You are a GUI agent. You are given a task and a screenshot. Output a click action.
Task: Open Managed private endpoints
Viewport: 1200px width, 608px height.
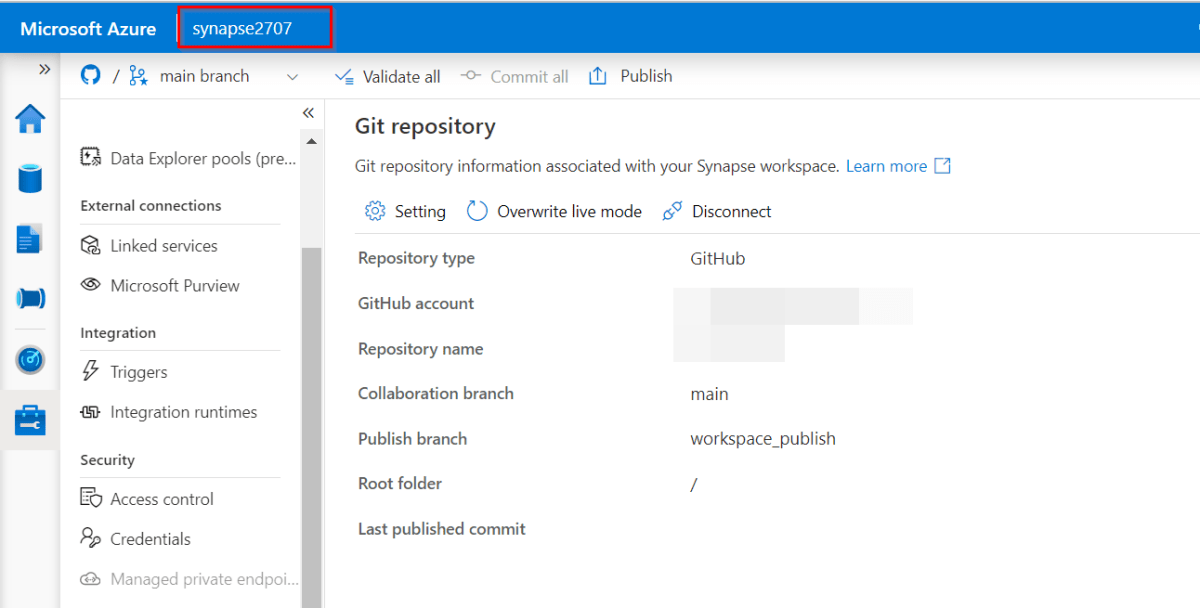[190, 579]
